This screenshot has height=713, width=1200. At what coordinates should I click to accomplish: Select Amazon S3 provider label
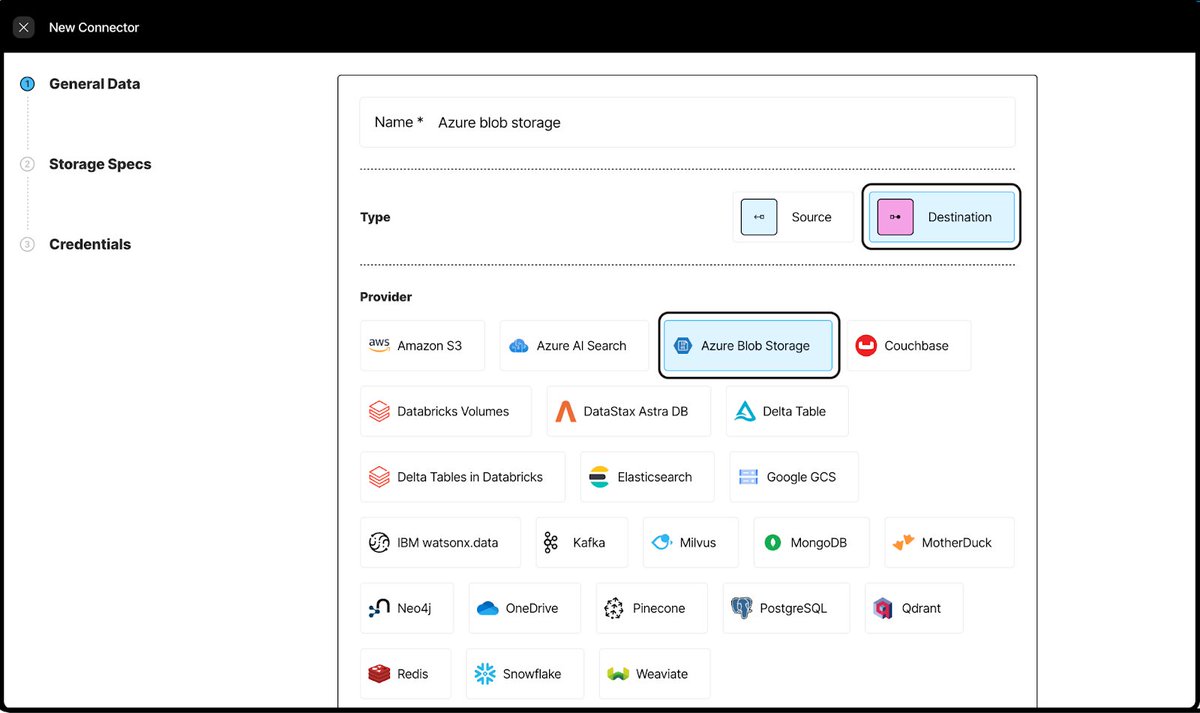point(430,346)
